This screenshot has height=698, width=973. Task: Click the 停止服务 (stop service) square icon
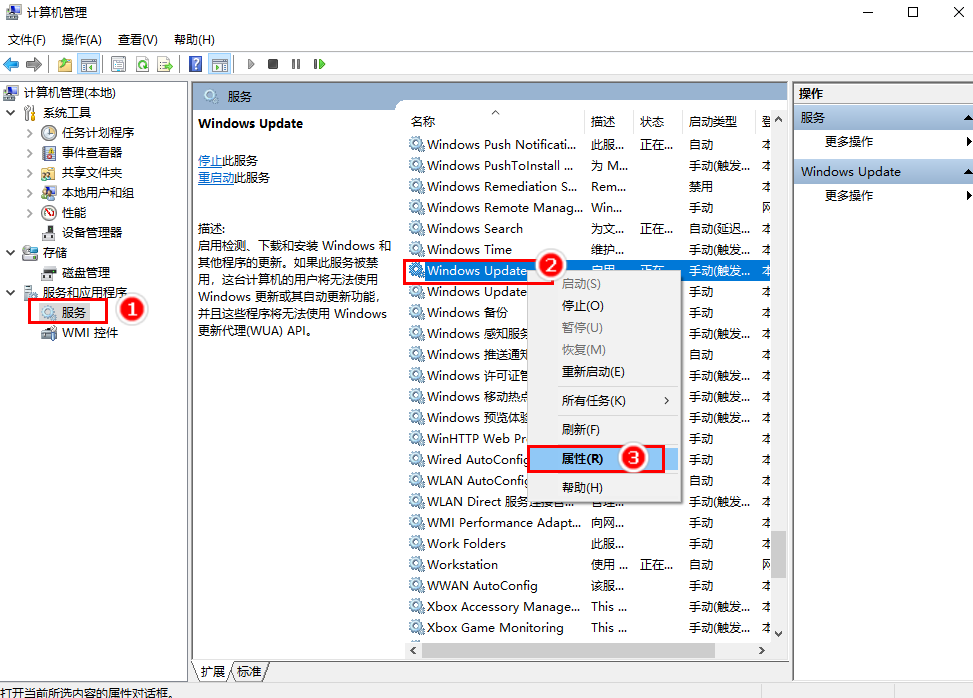coord(272,64)
